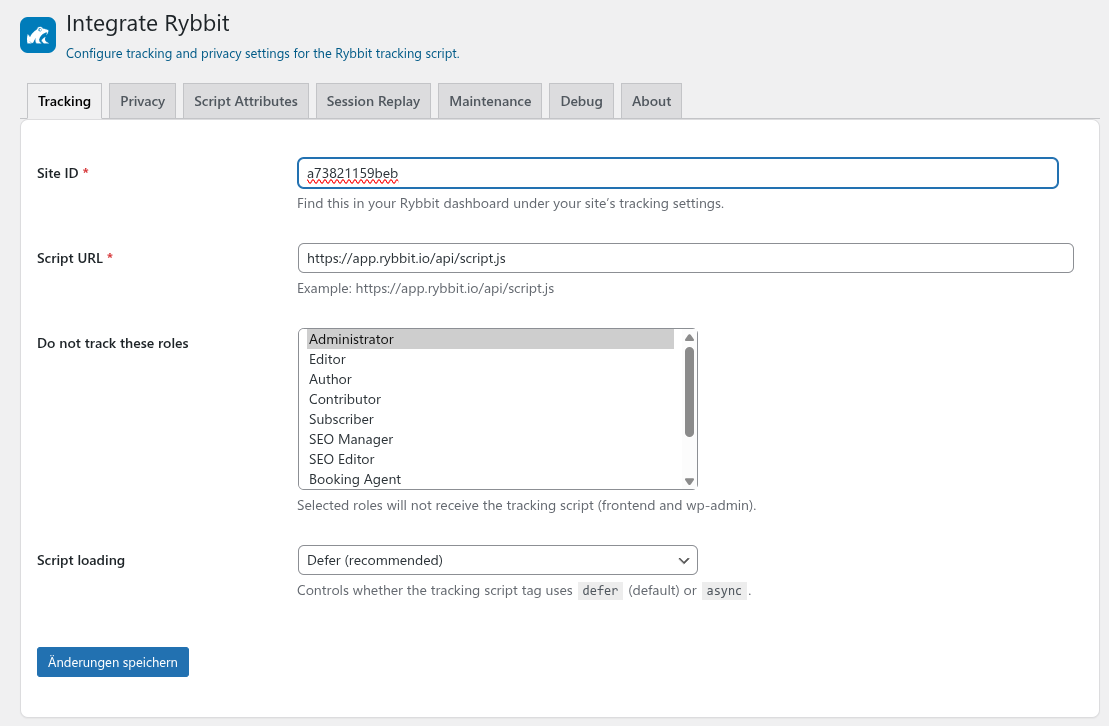This screenshot has width=1109, height=726.
Task: Click the 'Configure tracking and privacy settings' subtitle
Action: click(262, 54)
